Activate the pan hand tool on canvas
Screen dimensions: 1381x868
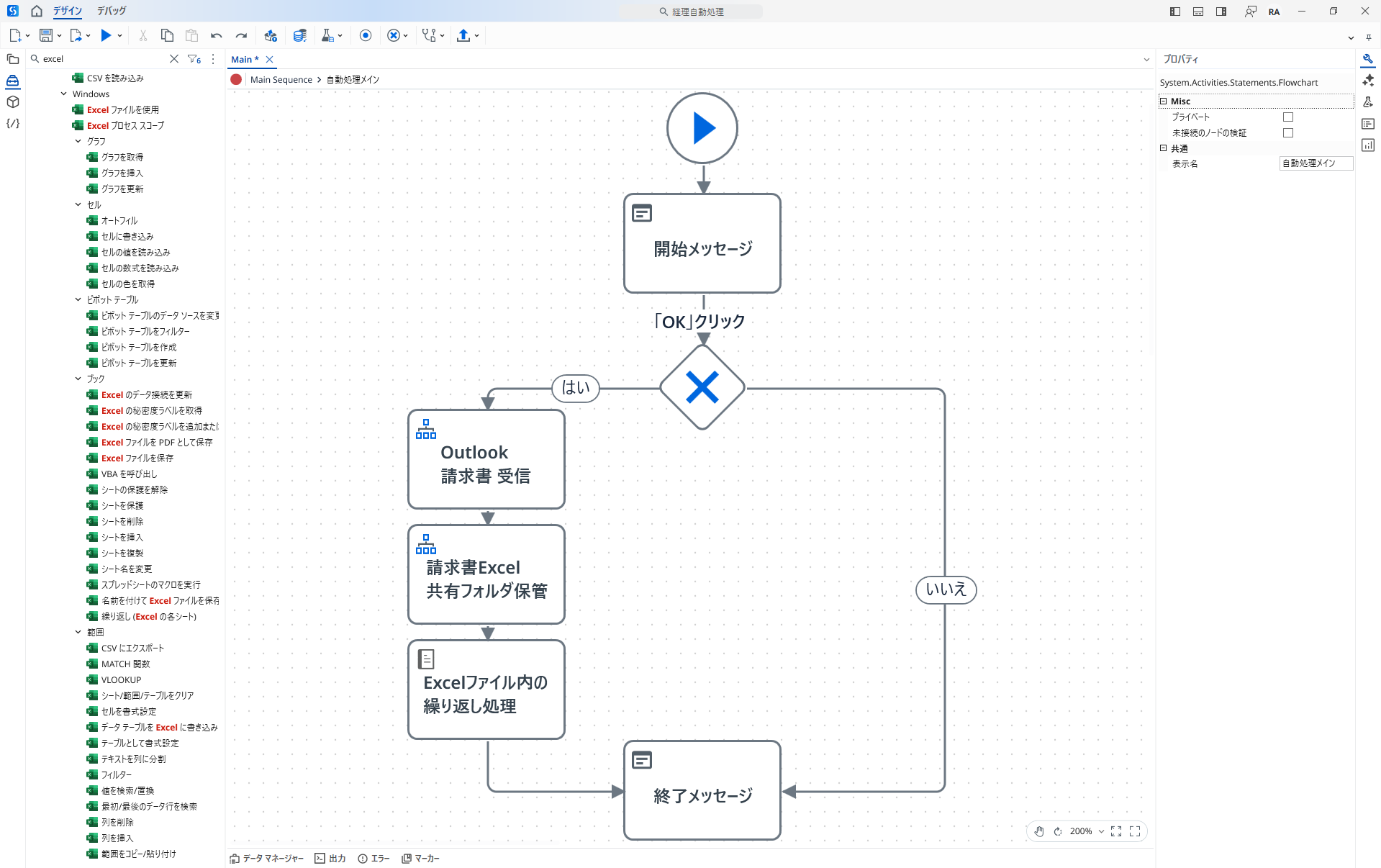click(x=1039, y=831)
